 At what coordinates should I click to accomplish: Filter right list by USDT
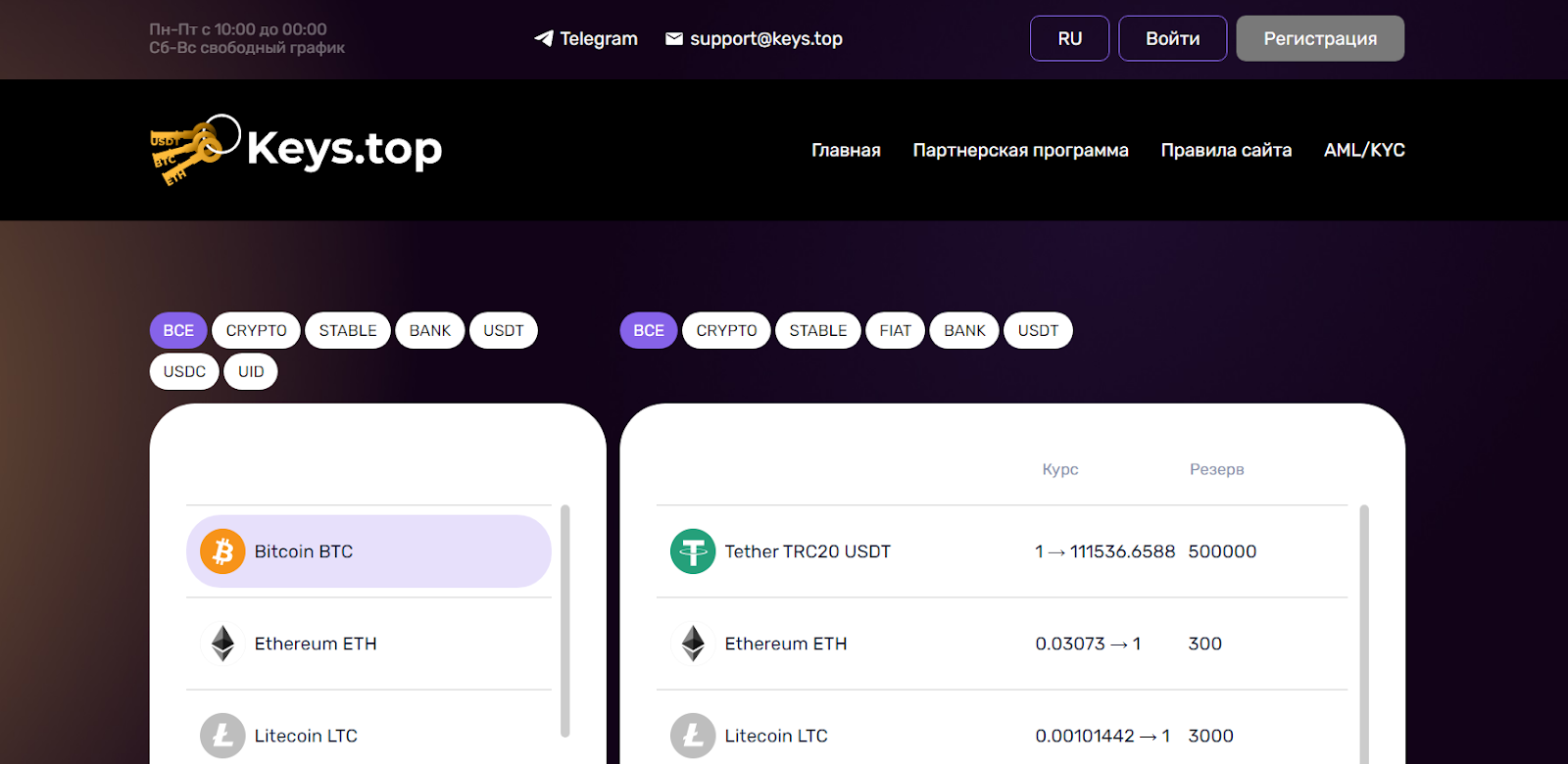coord(1039,330)
